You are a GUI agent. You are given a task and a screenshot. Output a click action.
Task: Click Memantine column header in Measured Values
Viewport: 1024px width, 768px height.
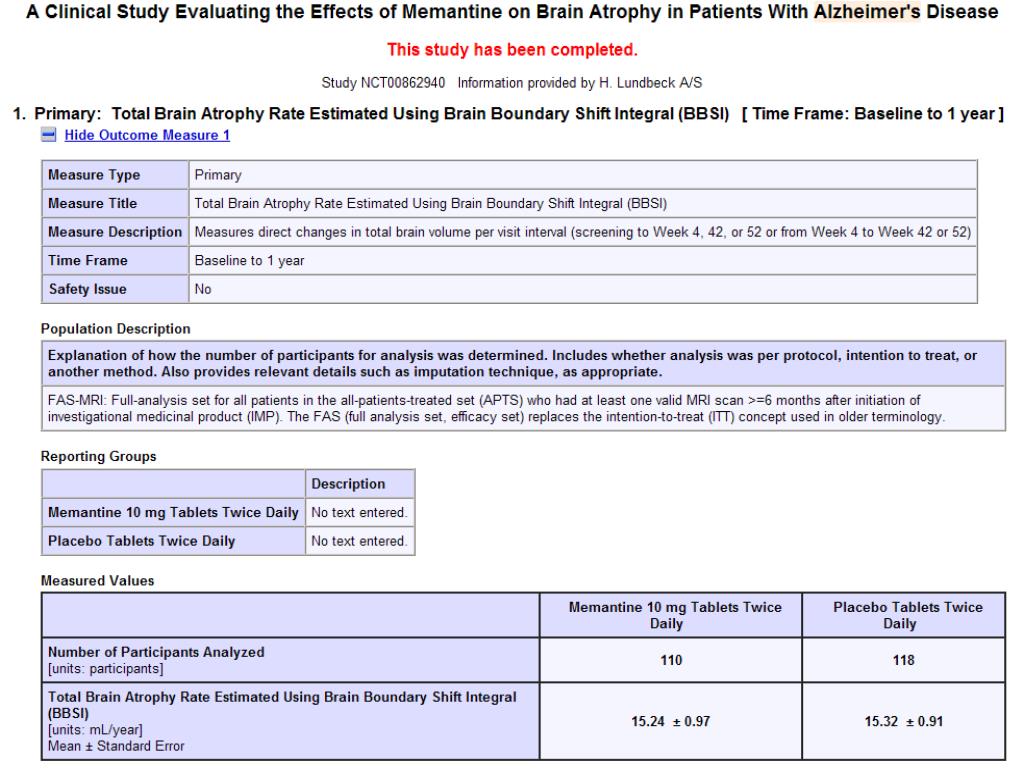click(671, 615)
